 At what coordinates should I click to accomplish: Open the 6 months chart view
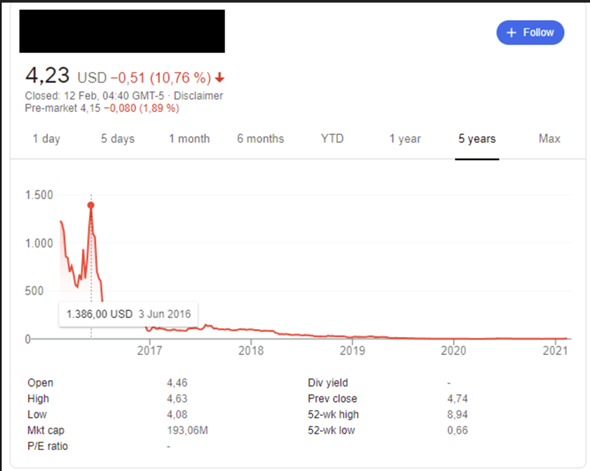[260, 138]
